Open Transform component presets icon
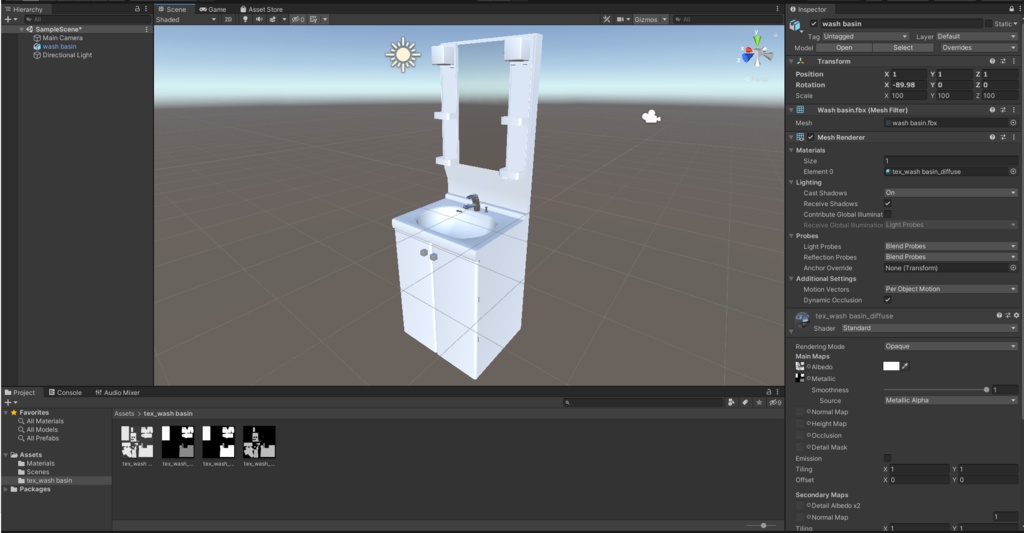Image resolution: width=1024 pixels, height=533 pixels. (1003, 61)
